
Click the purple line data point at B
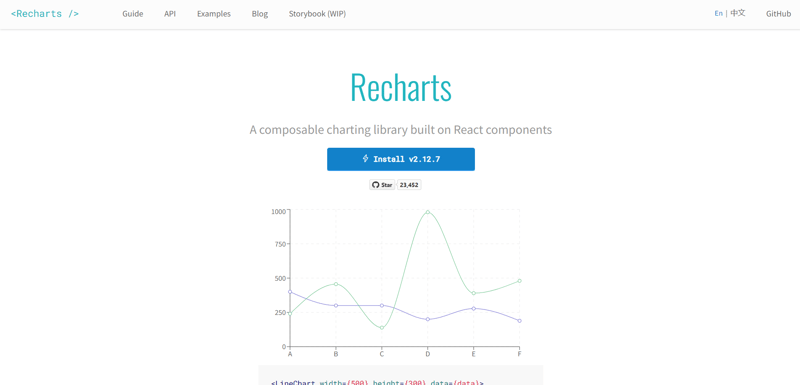click(x=336, y=305)
